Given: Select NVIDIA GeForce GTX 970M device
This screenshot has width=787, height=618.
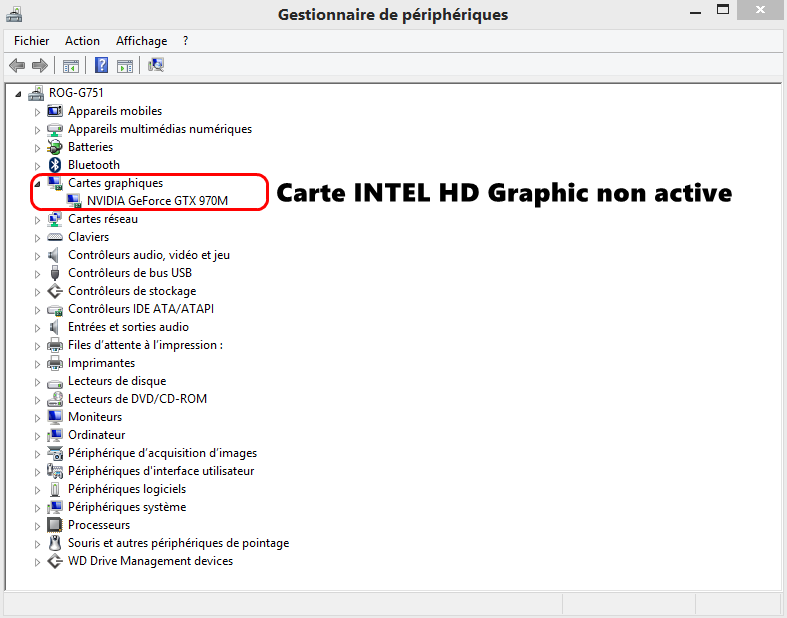Looking at the screenshot, I should tap(157, 201).
